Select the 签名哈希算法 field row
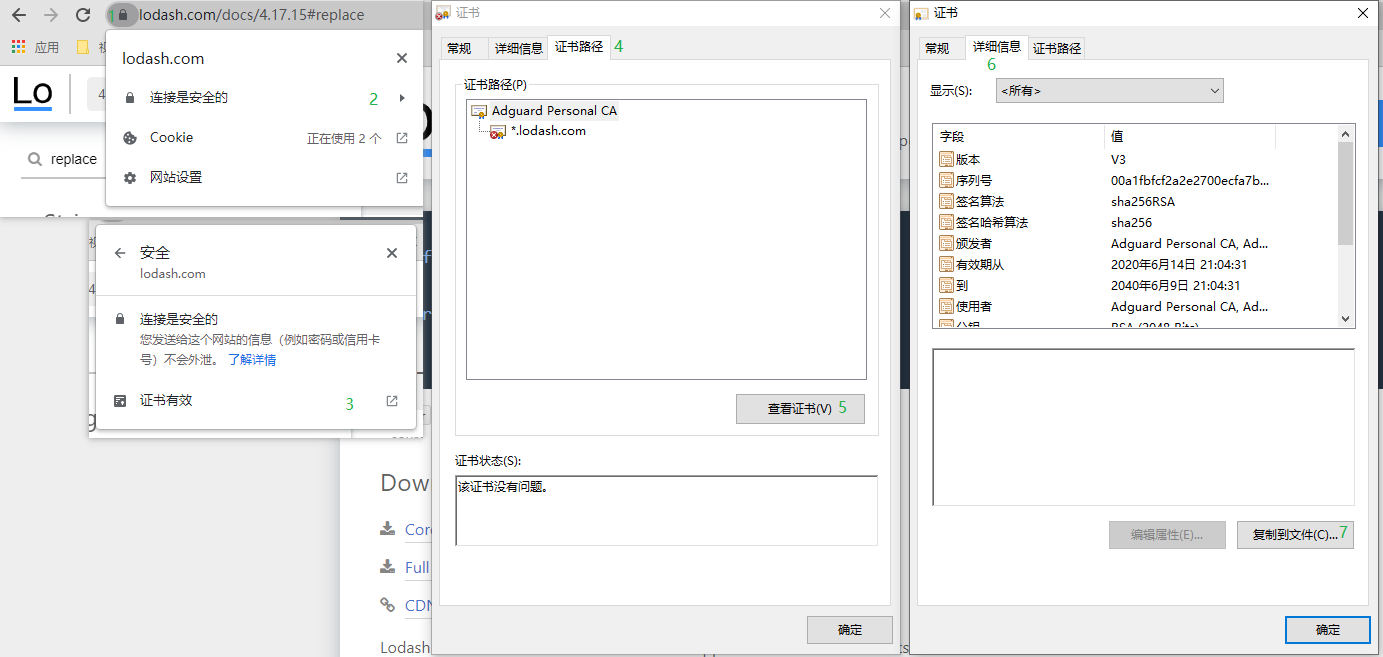 tap(1135, 222)
